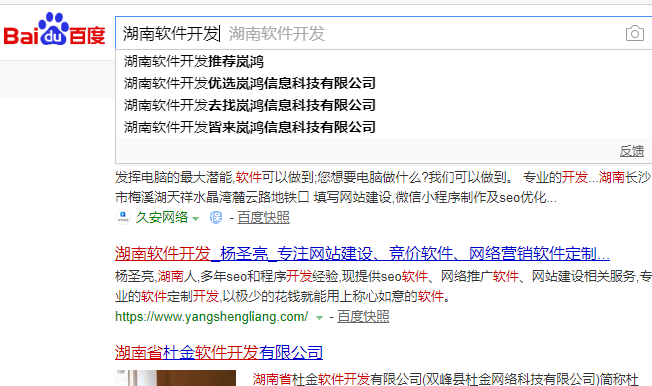Open result 湖南软件开发_杨圣亮_专注网站建设
This screenshot has width=652, height=386.
[x=362, y=253]
